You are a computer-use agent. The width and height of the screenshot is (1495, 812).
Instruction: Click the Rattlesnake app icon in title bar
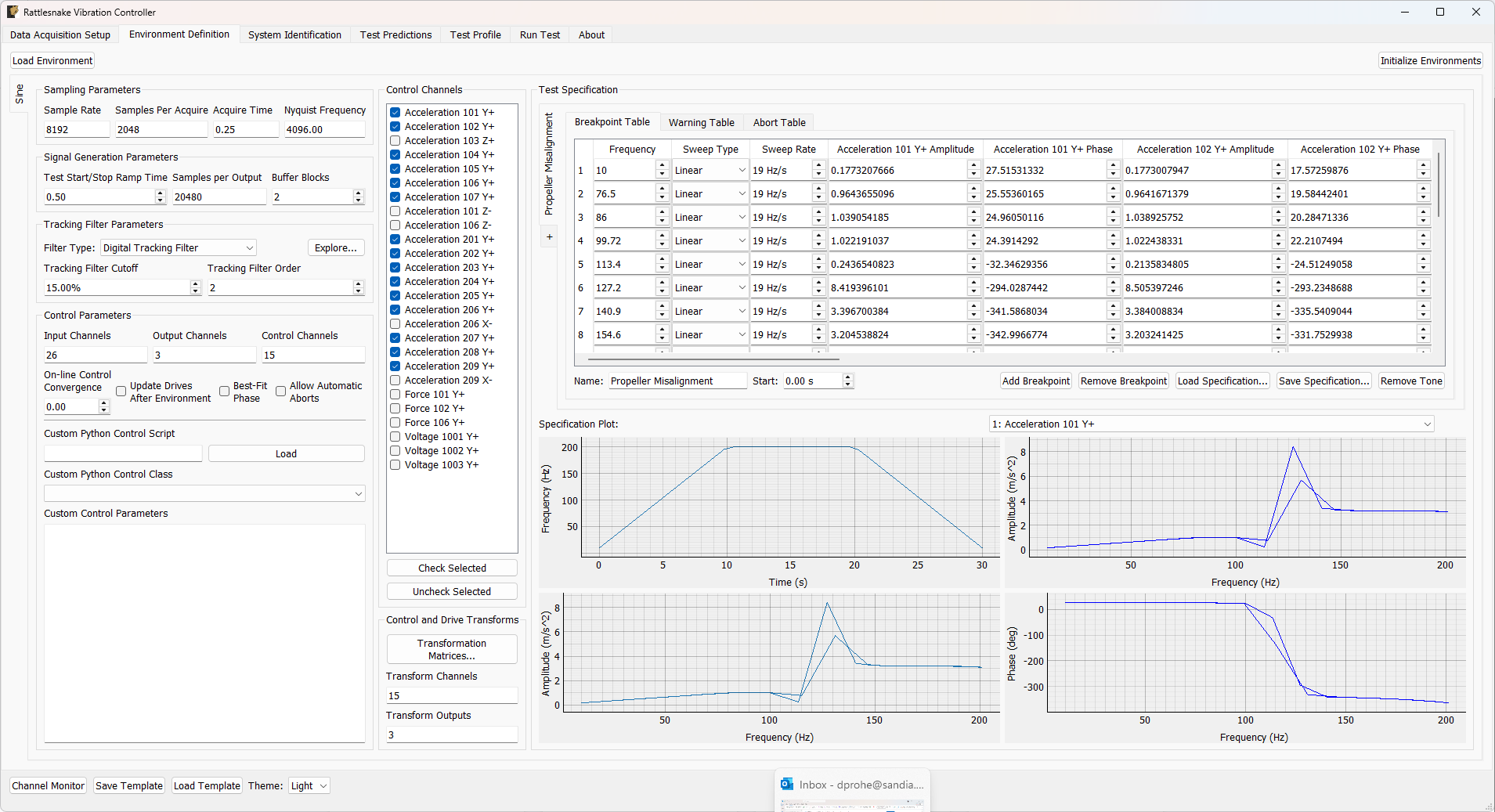(x=13, y=12)
